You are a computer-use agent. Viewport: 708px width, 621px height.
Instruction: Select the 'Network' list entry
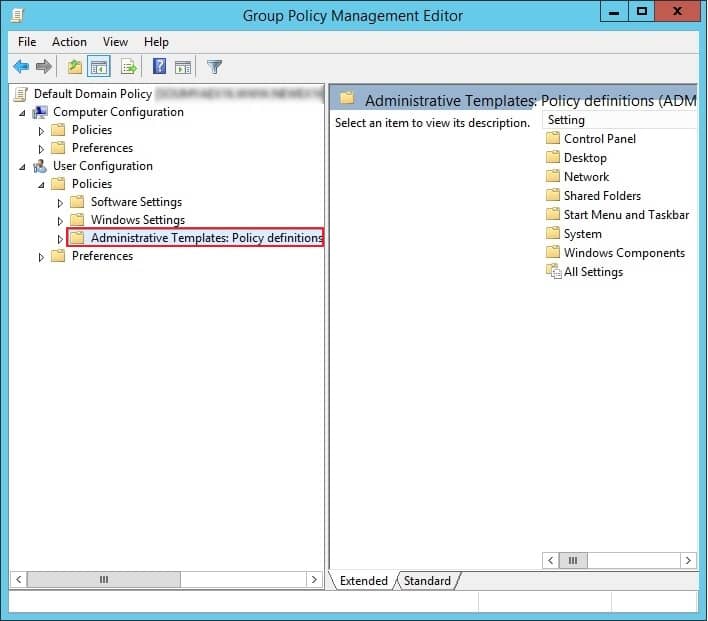[x=586, y=177]
